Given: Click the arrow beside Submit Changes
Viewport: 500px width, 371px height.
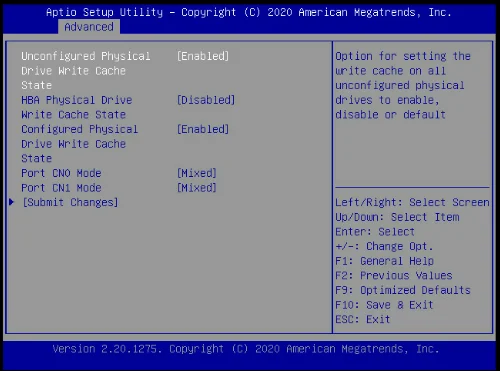Looking at the screenshot, I should click(12, 202).
